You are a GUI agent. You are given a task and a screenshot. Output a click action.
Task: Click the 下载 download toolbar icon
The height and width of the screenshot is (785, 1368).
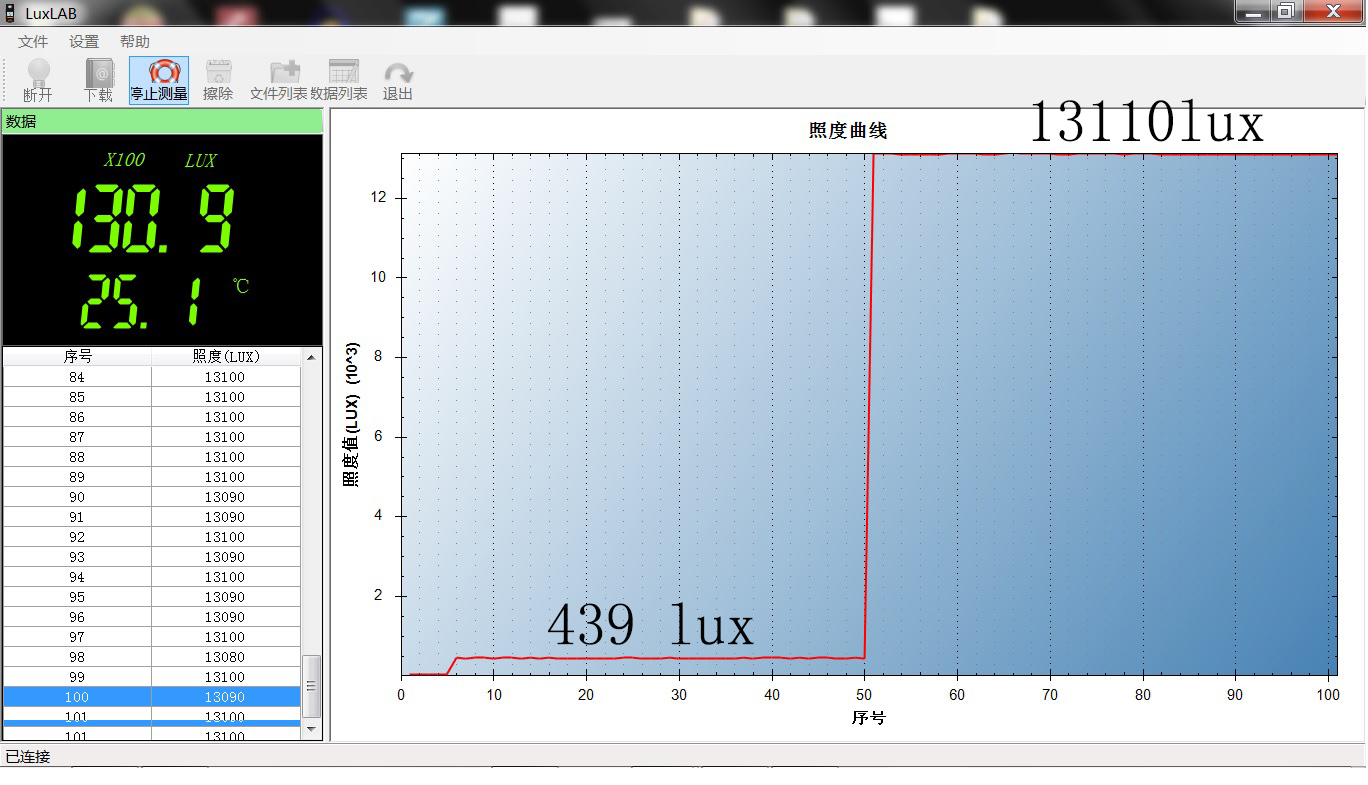[x=98, y=80]
